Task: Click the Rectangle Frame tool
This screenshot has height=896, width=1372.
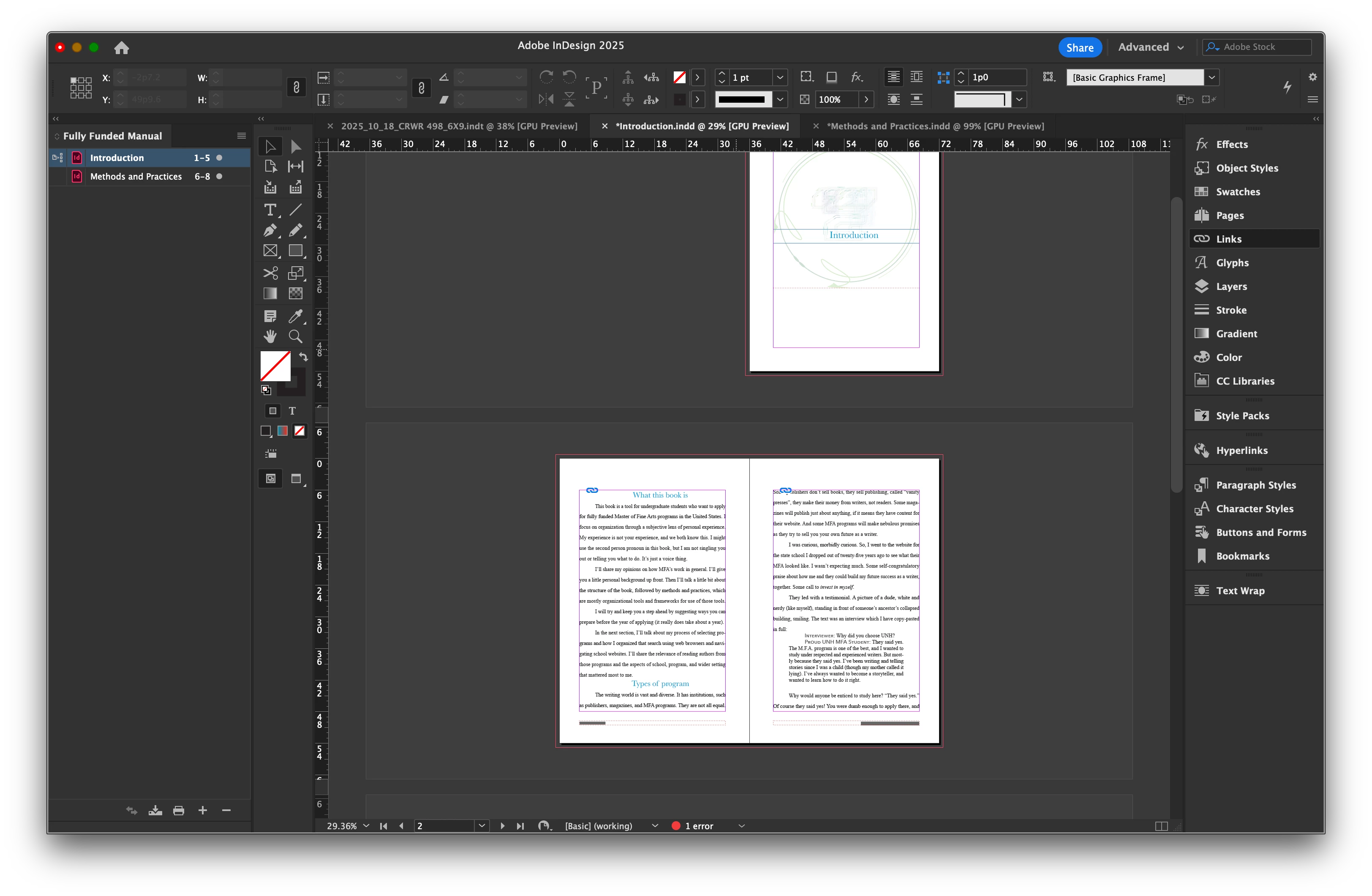Action: 270,251
